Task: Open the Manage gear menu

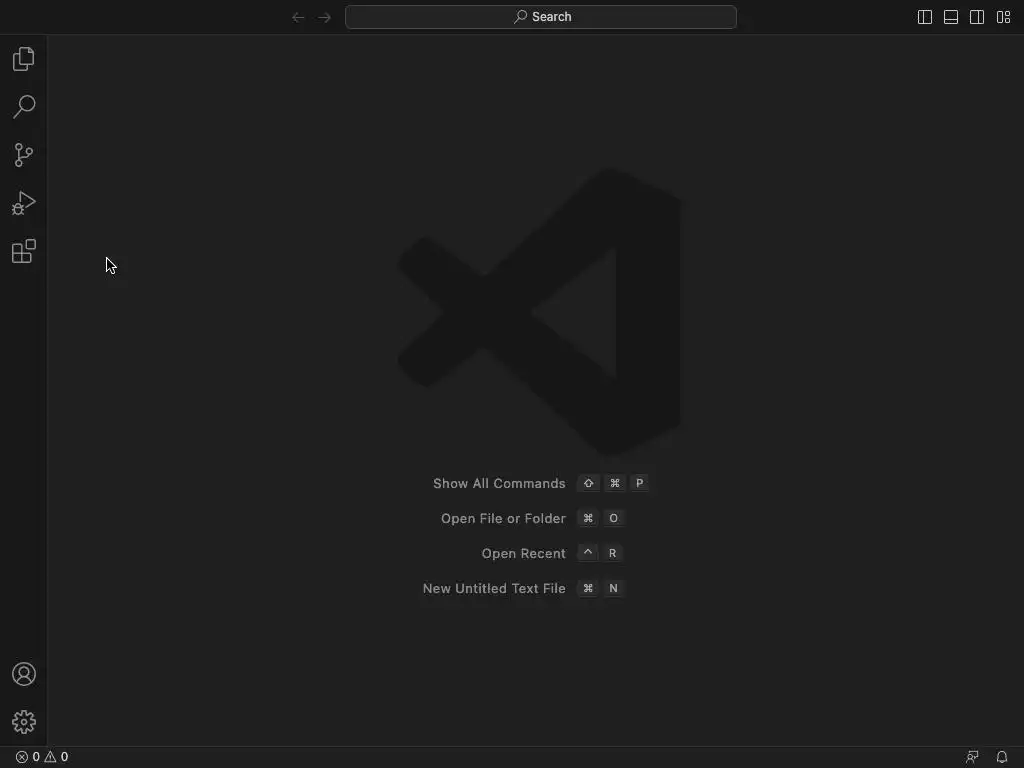Action: pyautogui.click(x=24, y=722)
